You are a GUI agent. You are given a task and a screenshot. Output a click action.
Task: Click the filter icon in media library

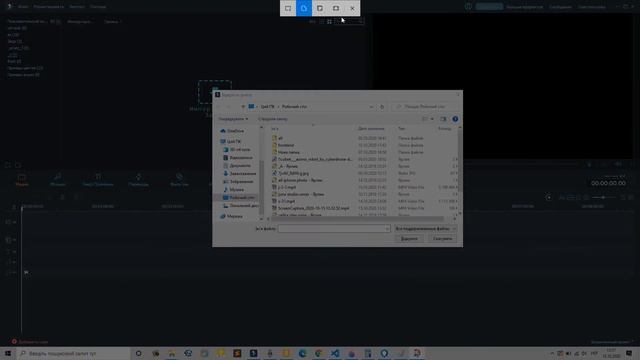pos(312,22)
